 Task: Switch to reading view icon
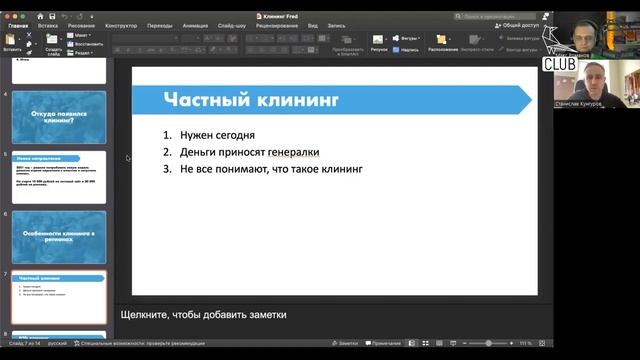[439, 343]
